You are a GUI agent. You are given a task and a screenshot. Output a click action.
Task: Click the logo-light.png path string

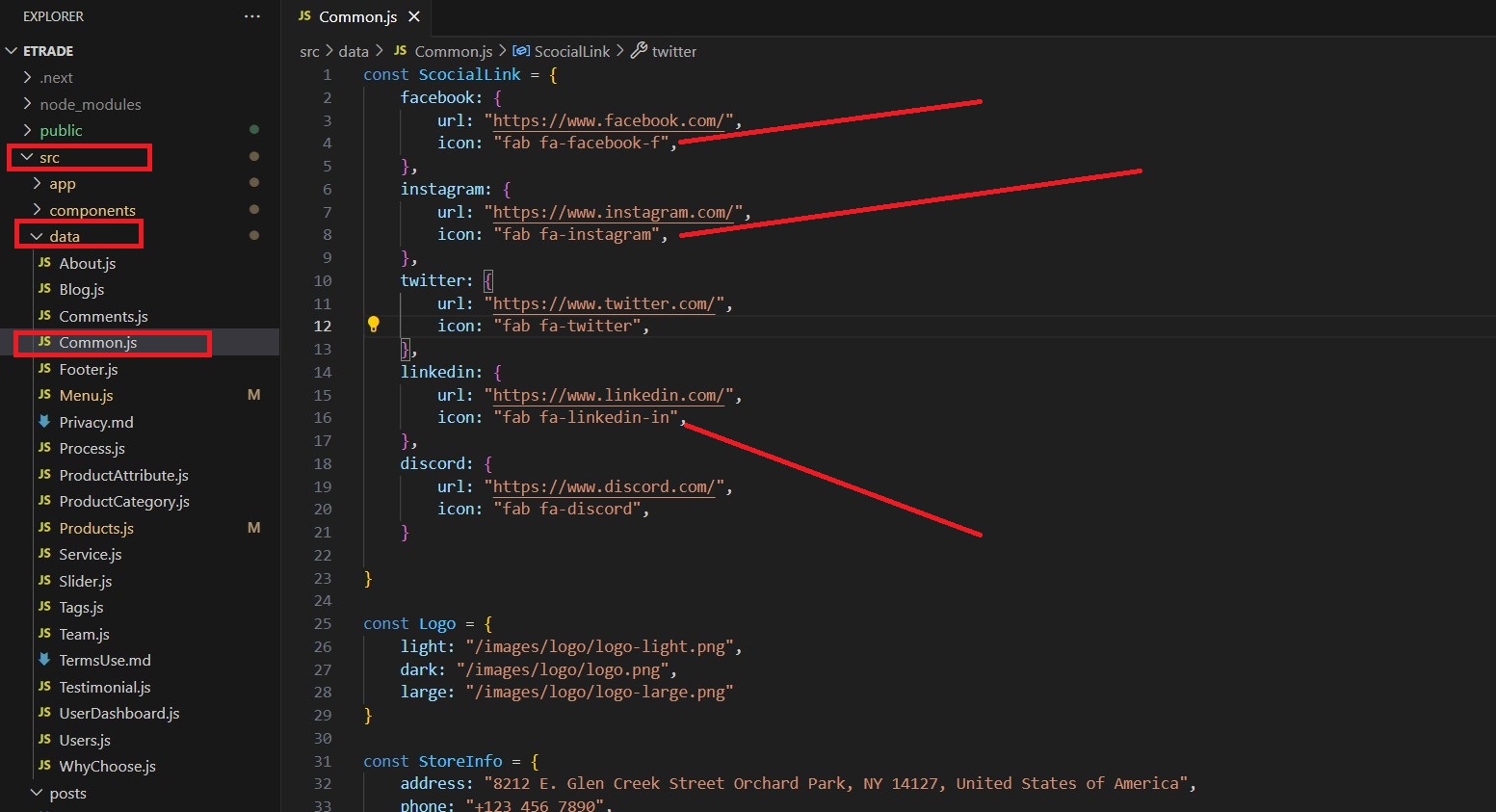(599, 646)
